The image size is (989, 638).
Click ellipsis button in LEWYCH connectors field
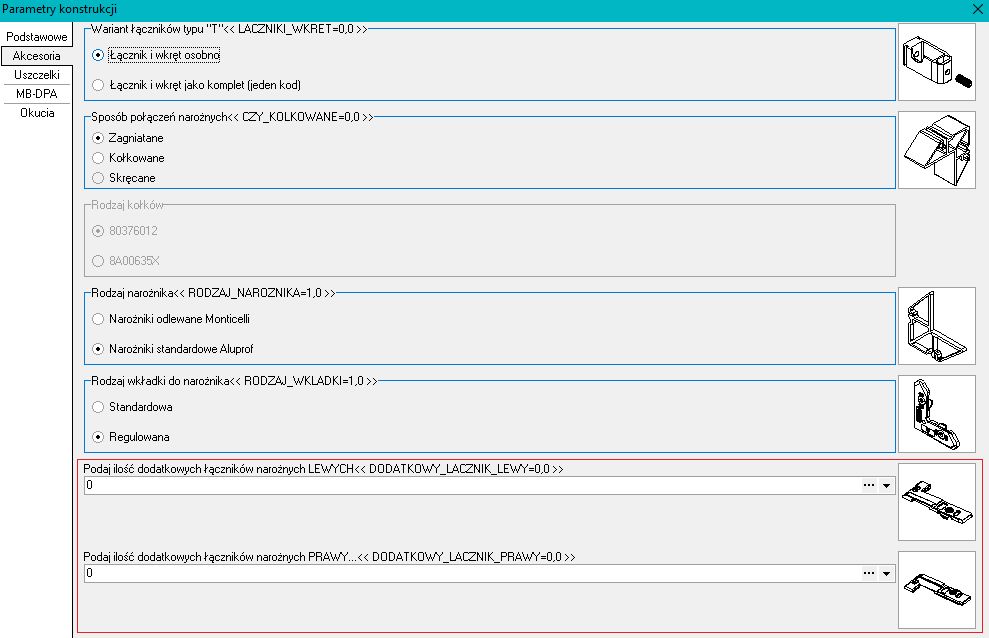(x=868, y=486)
